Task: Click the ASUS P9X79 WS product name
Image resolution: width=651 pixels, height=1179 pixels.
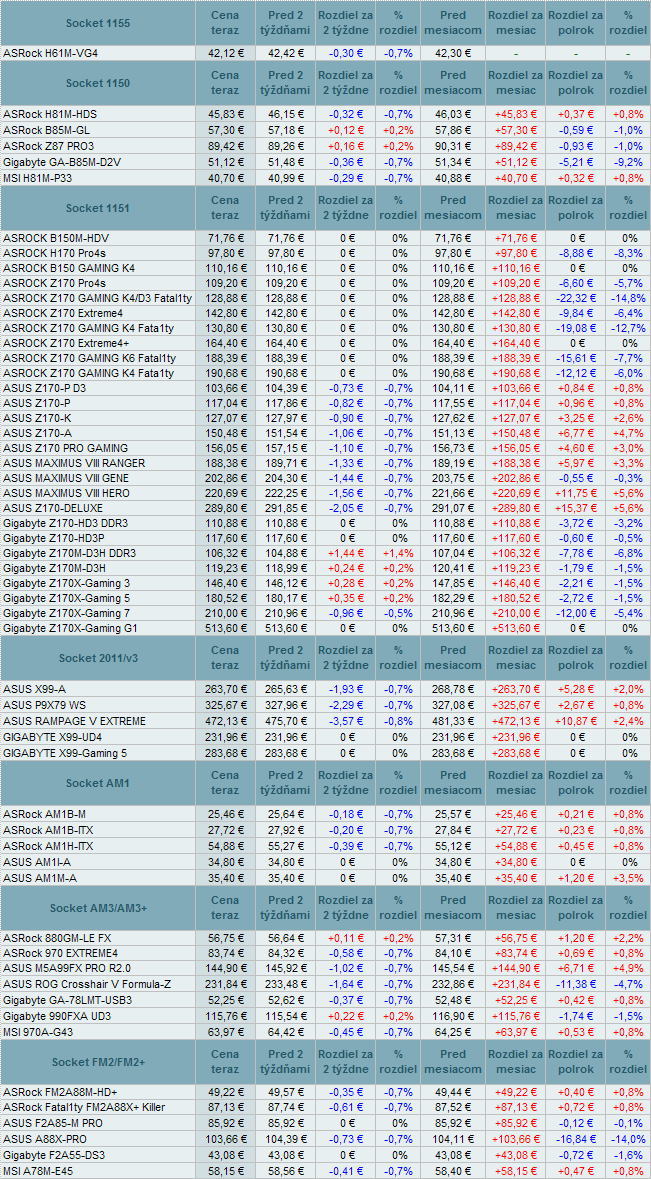Action: tap(46, 705)
